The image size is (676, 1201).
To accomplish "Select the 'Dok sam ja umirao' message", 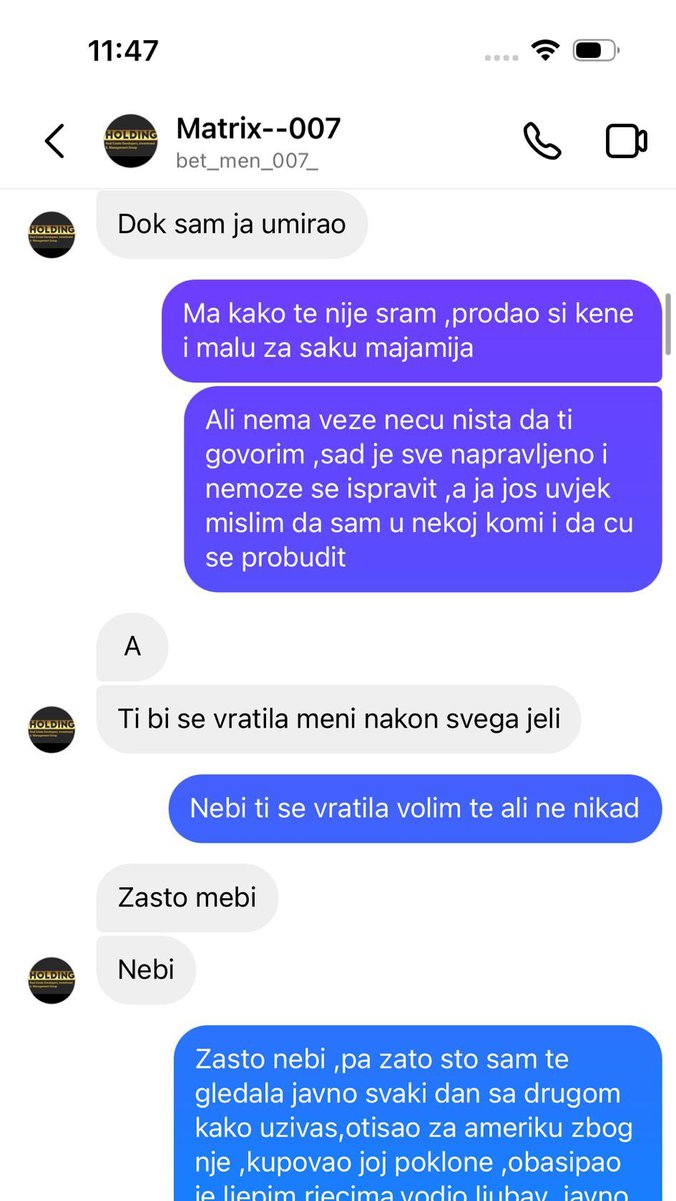I will (232, 224).
